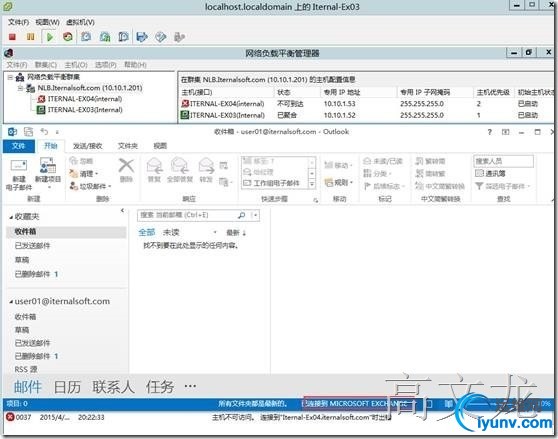The height and width of the screenshot is (439, 558).
Task: Select 工作组电子邮件 quick step
Action: [x=272, y=183]
